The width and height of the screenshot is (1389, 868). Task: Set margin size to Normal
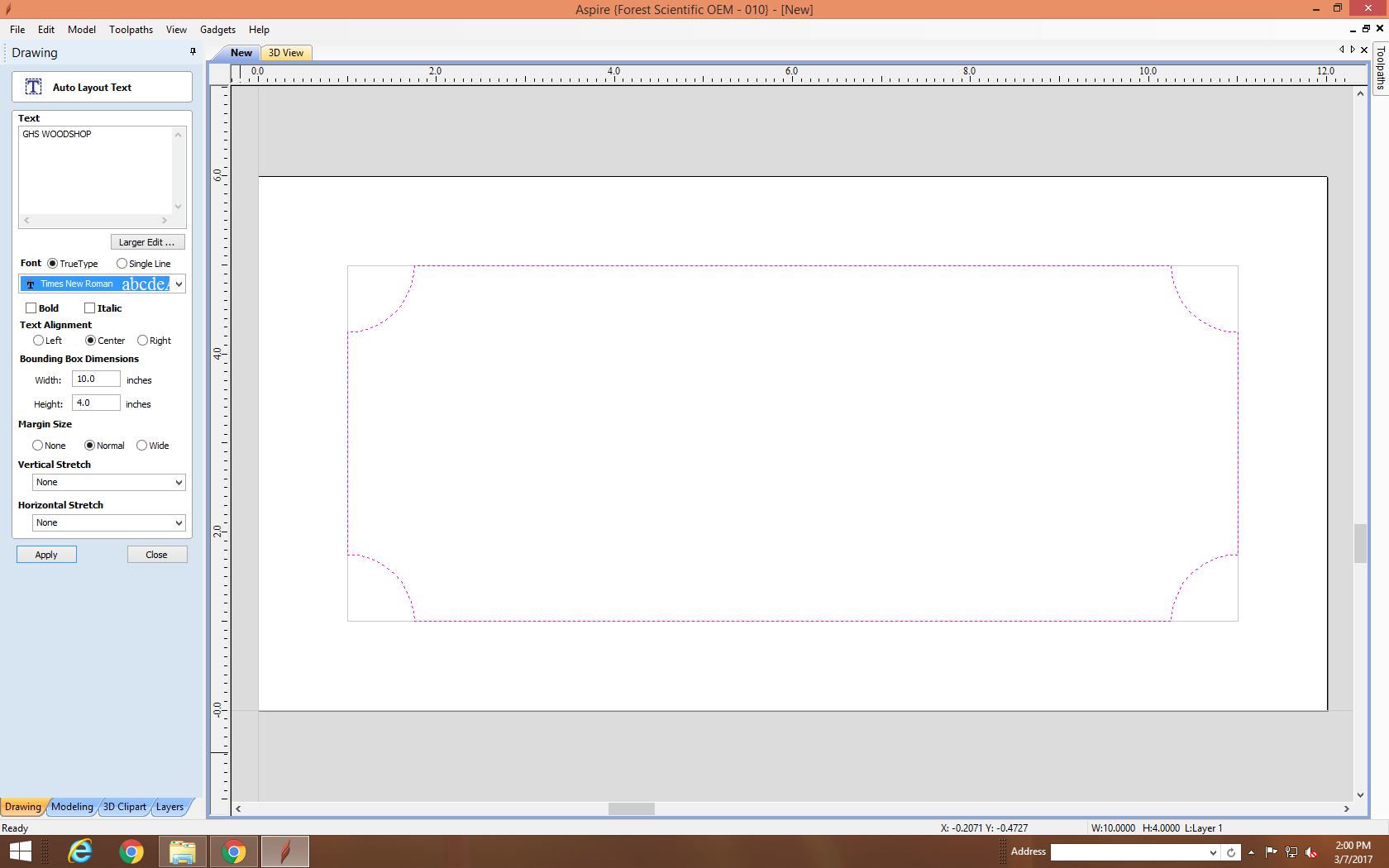89,446
